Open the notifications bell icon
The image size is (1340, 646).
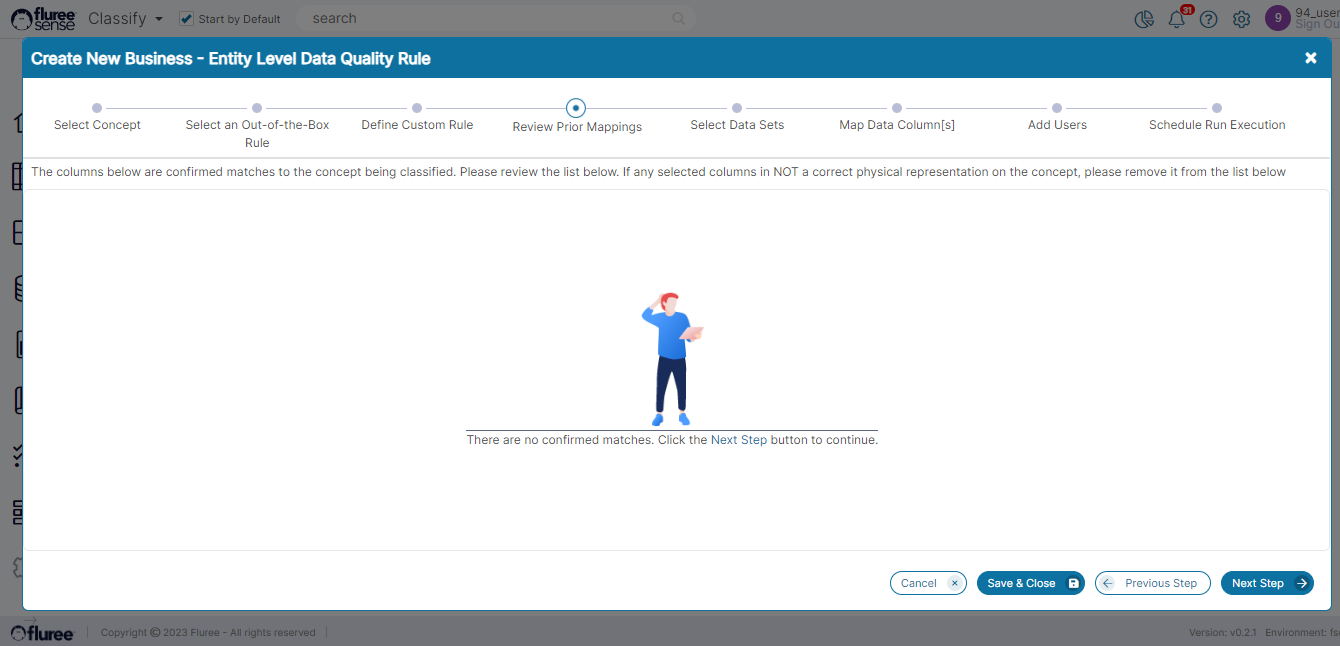click(x=1177, y=19)
